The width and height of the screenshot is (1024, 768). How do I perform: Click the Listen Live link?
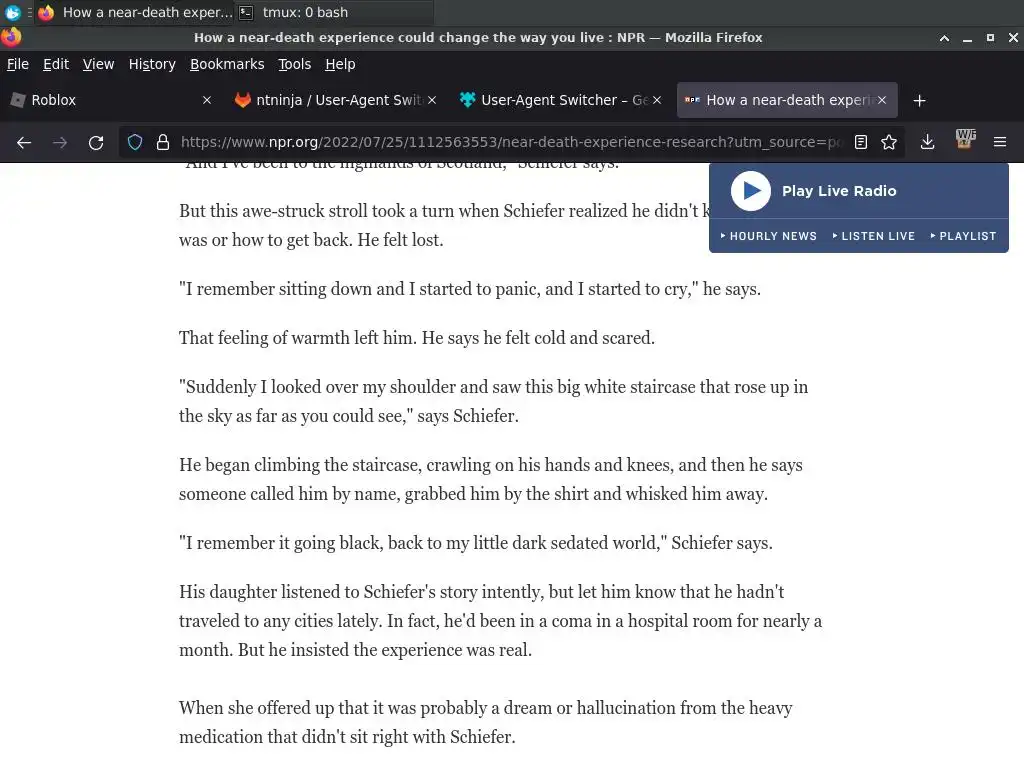tap(874, 236)
